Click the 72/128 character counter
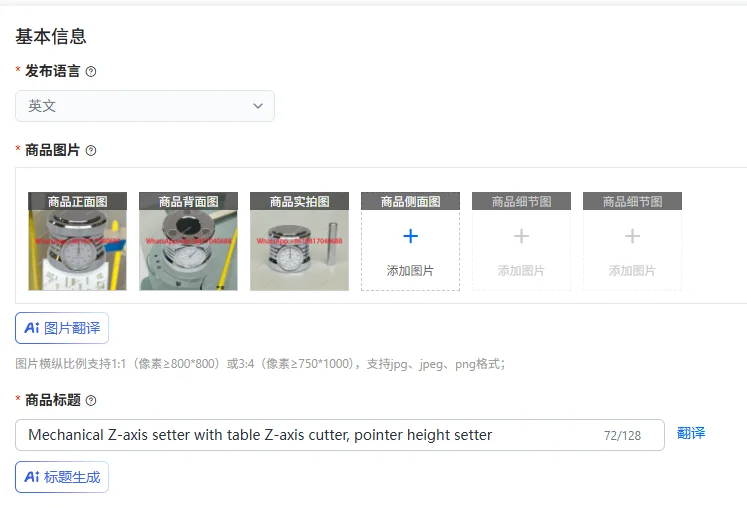Screen dimensions: 747x508 [x=622, y=436]
